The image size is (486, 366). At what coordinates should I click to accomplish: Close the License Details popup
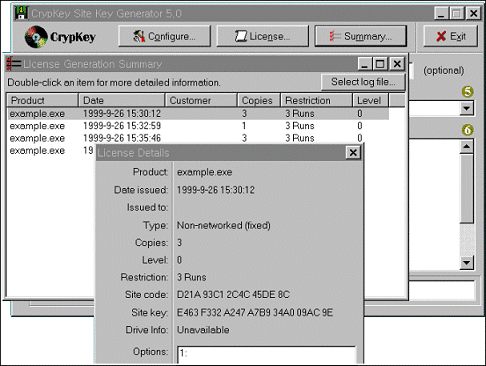click(353, 153)
